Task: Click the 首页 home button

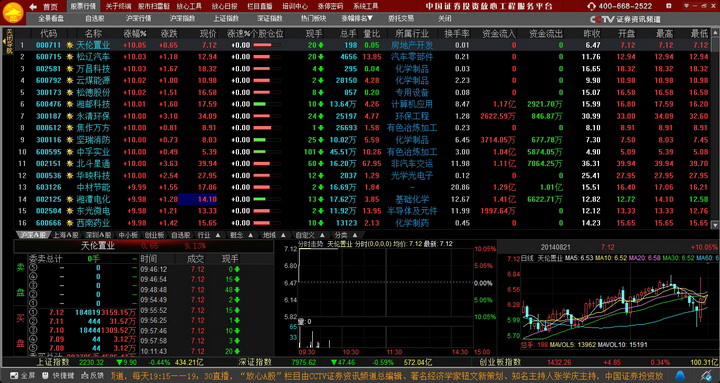Action: (x=50, y=6)
